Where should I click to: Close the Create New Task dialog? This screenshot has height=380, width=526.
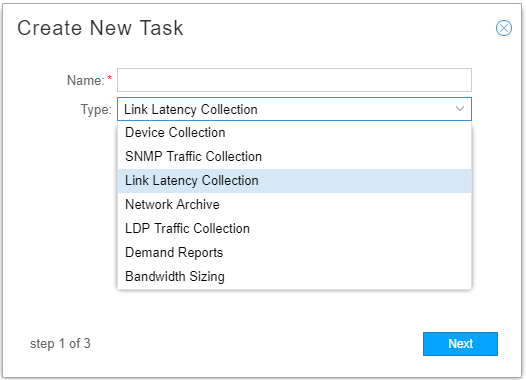pyautogui.click(x=504, y=28)
